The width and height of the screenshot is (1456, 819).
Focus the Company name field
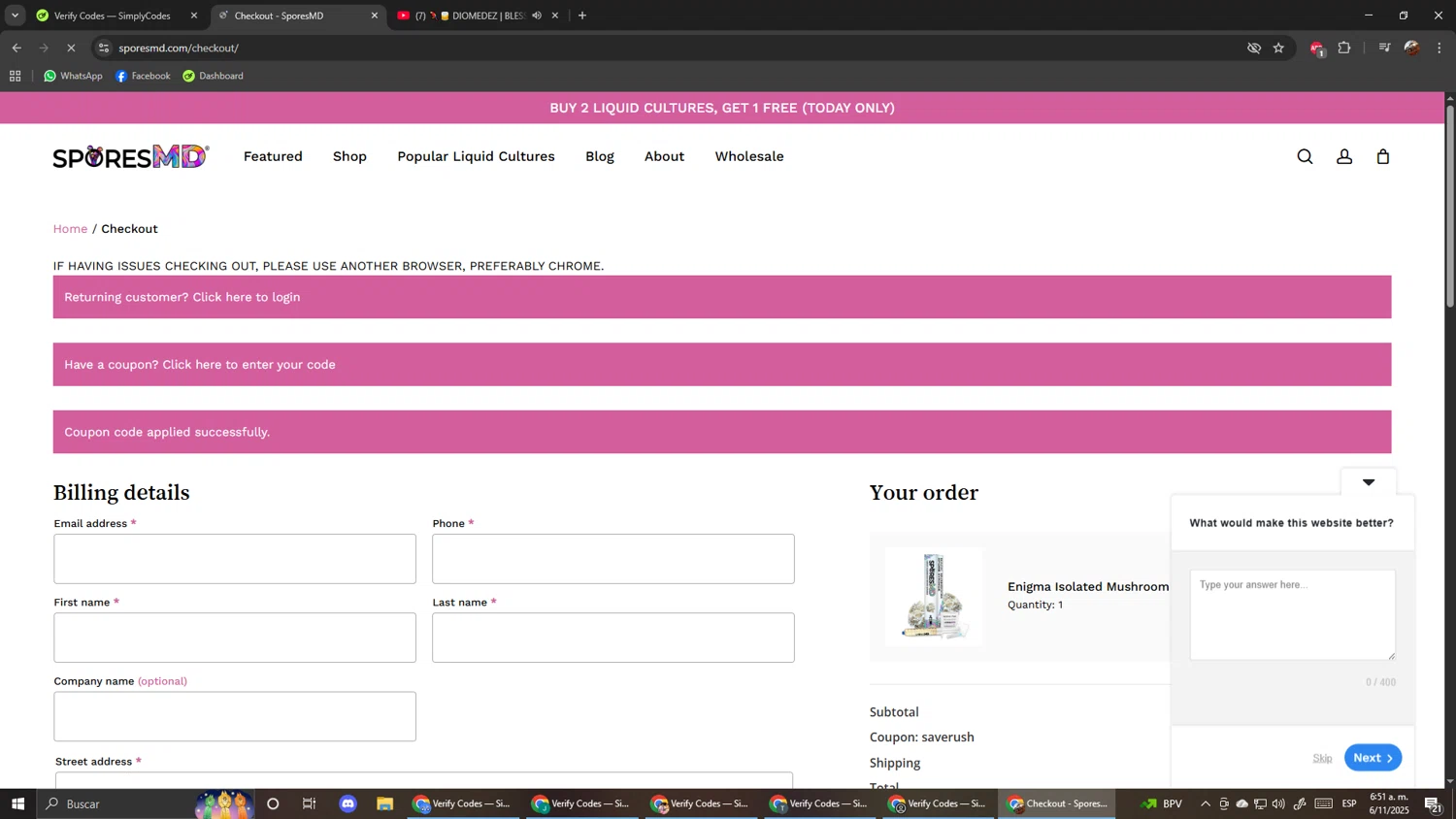click(x=235, y=716)
